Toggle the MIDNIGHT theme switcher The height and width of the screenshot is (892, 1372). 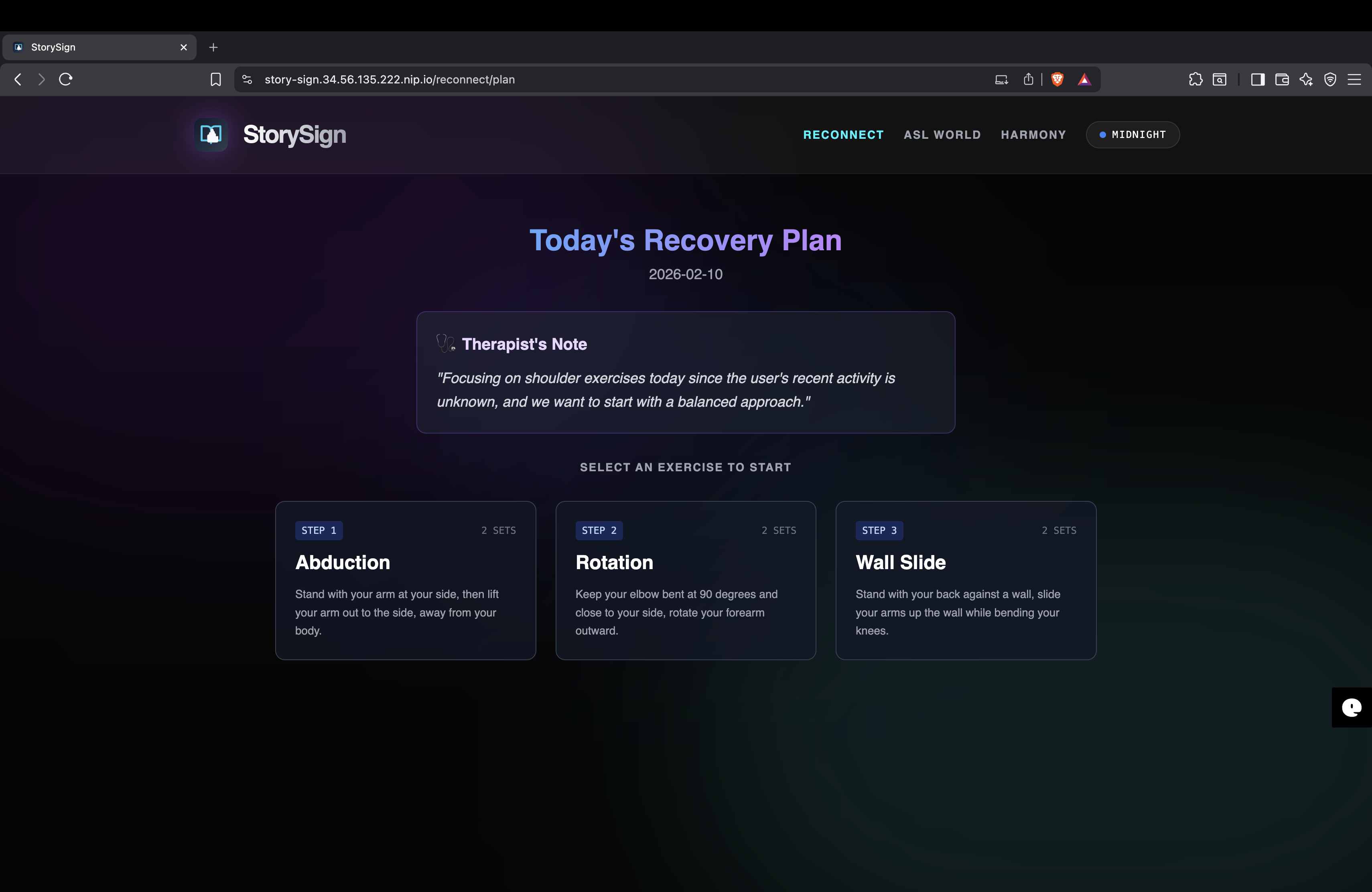(1133, 135)
